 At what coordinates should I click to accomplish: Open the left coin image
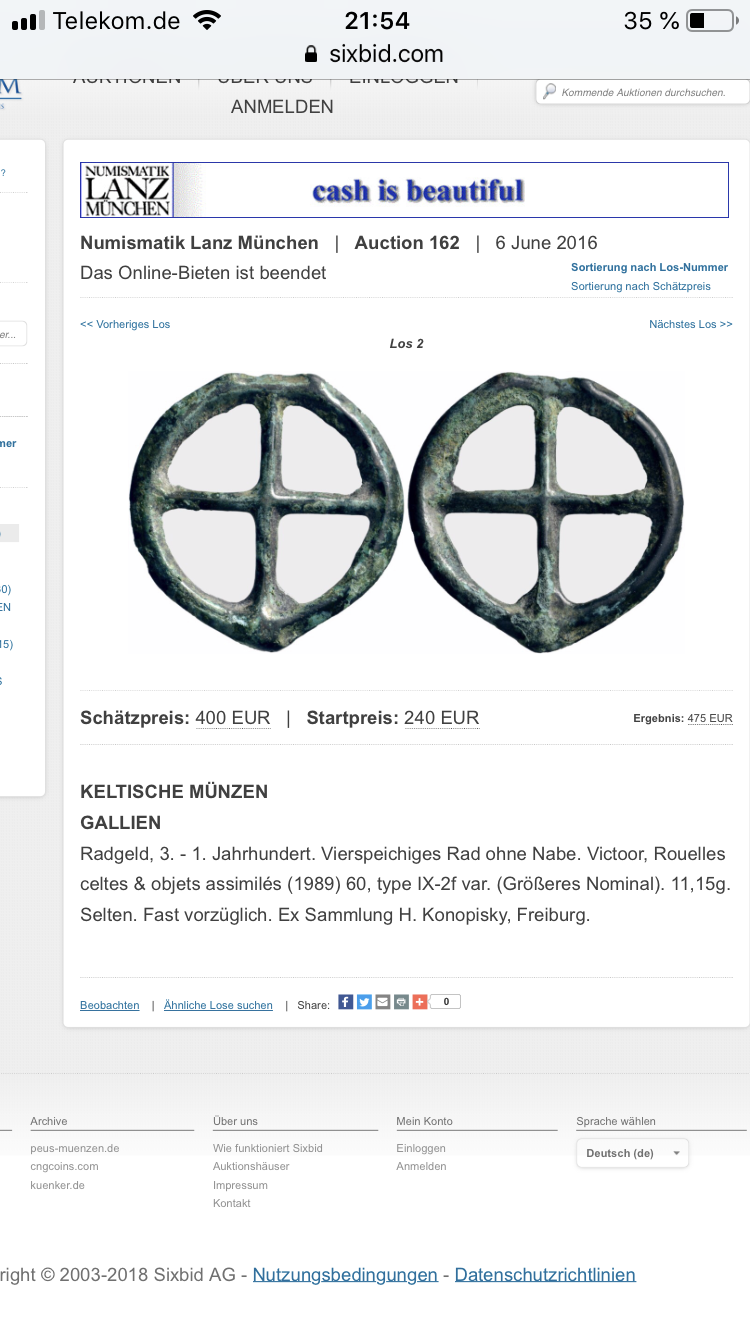point(266,510)
